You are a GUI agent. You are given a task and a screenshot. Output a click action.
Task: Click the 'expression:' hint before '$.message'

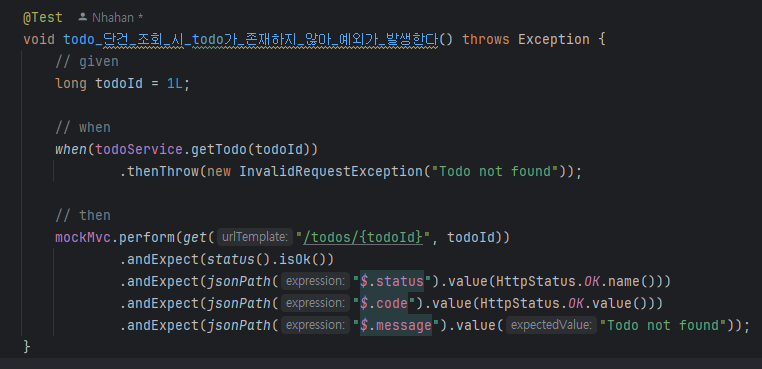315,325
